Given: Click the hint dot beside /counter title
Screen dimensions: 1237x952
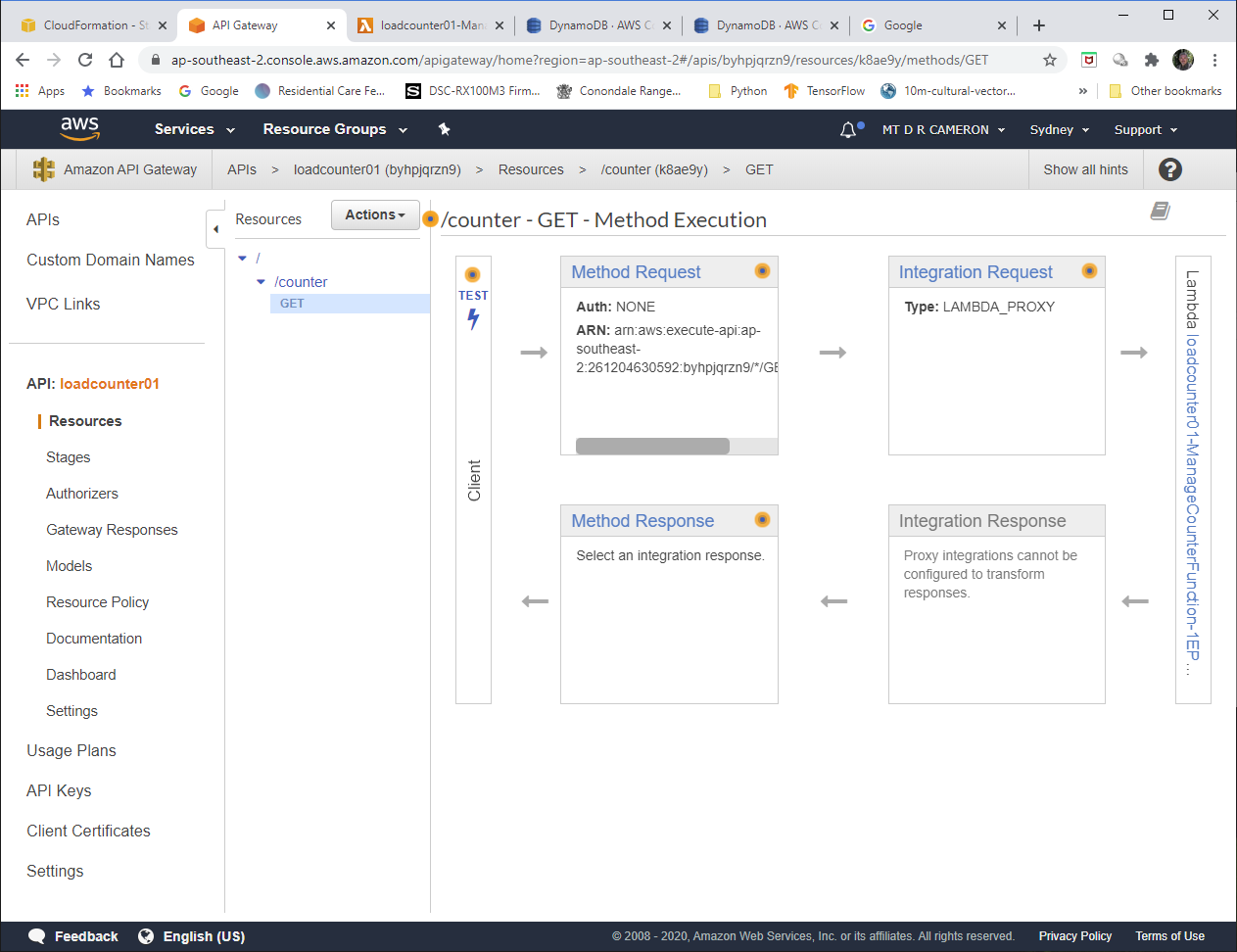Looking at the screenshot, I should 430,218.
